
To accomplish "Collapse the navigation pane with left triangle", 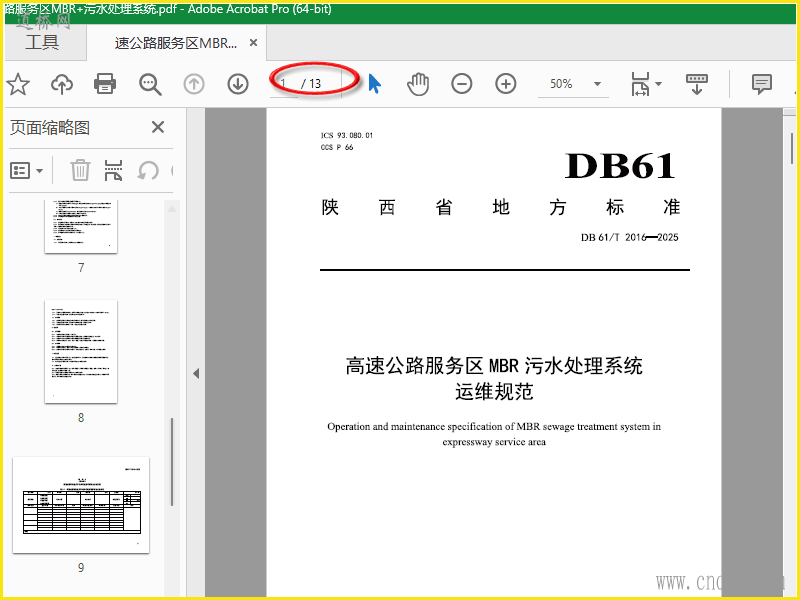I will [196, 373].
